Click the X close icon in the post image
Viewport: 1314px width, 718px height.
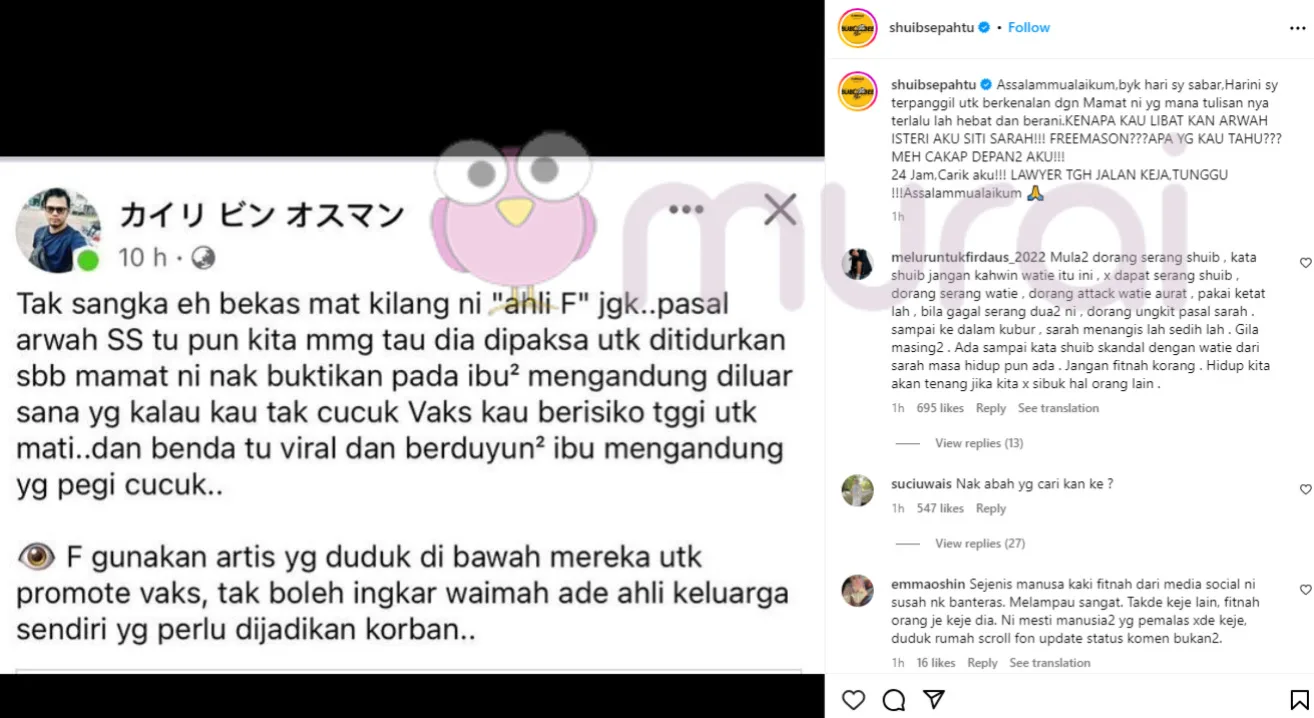[x=780, y=209]
